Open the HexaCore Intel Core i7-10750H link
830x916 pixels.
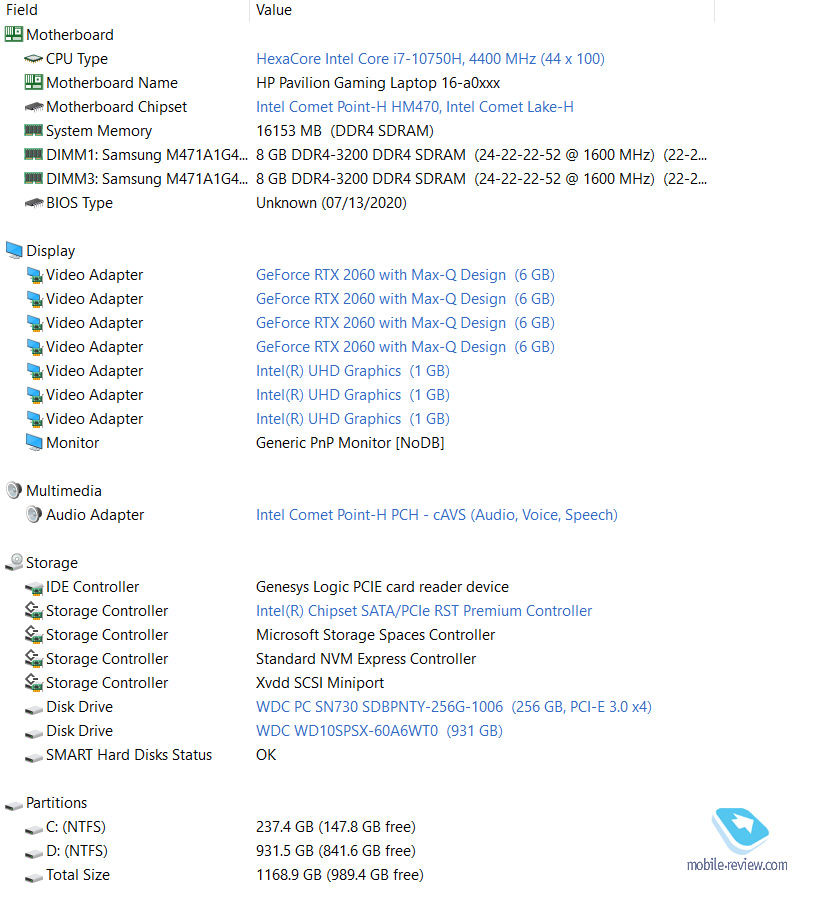coord(430,59)
